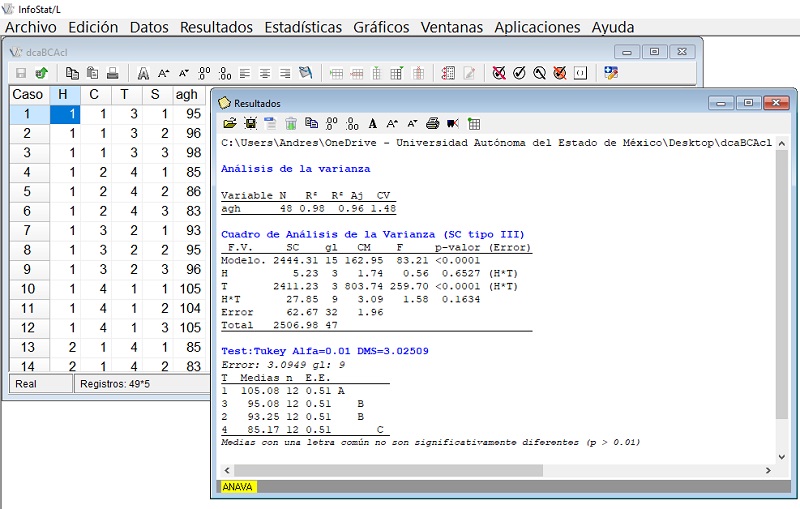Click the red-crossed check-mark circle icon
Screen dimensions: 800x509
pyautogui.click(x=499, y=73)
